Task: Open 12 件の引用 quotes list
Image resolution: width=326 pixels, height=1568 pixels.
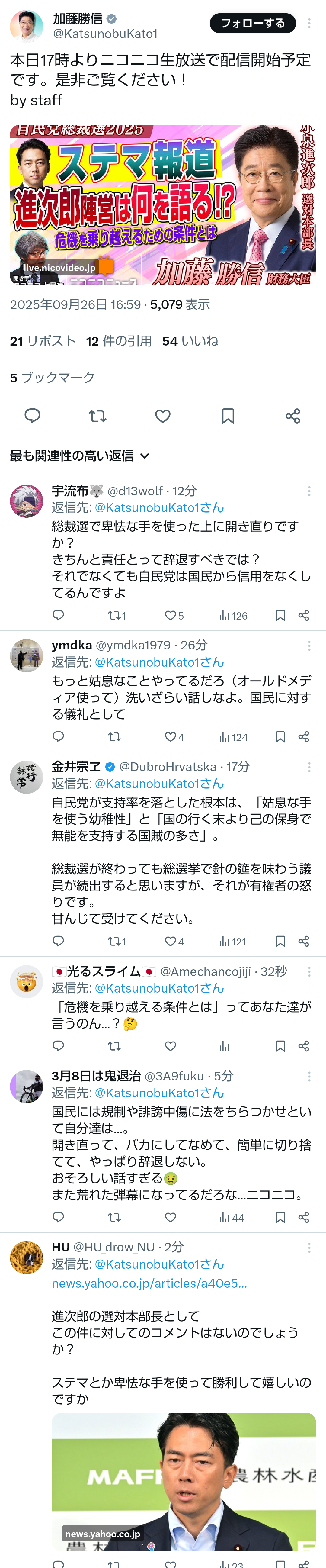Action: pos(119,341)
